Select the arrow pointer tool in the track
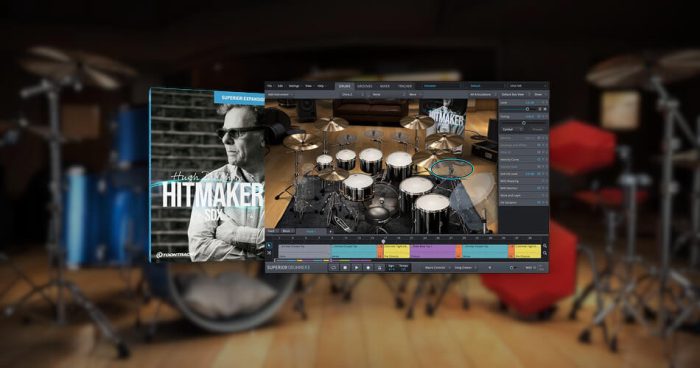700x368 pixels. click(x=269, y=246)
